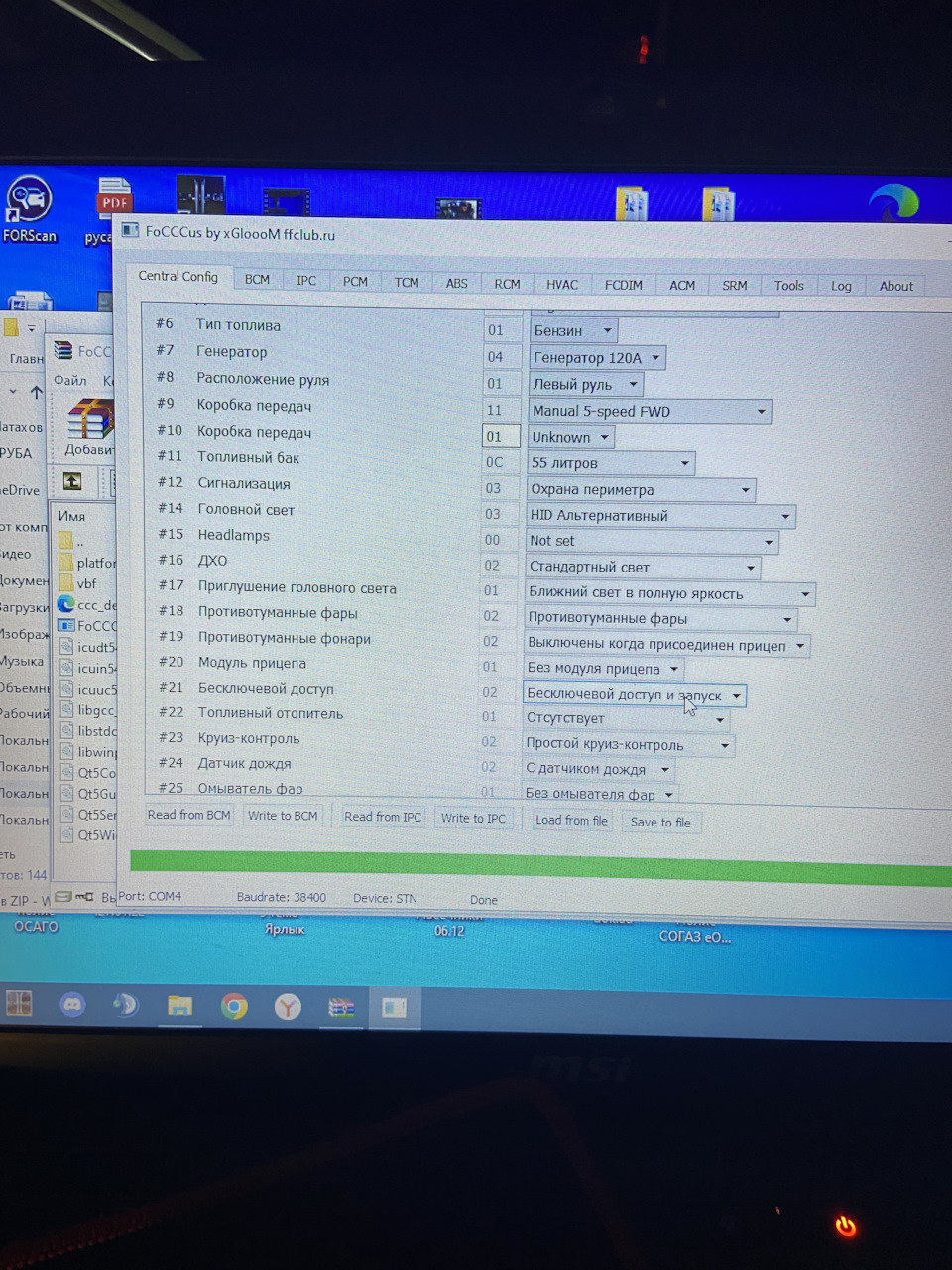Screen dimensions: 952x1270
Task: Click WinRAR up-folder arrow icon
Action: click(x=72, y=481)
